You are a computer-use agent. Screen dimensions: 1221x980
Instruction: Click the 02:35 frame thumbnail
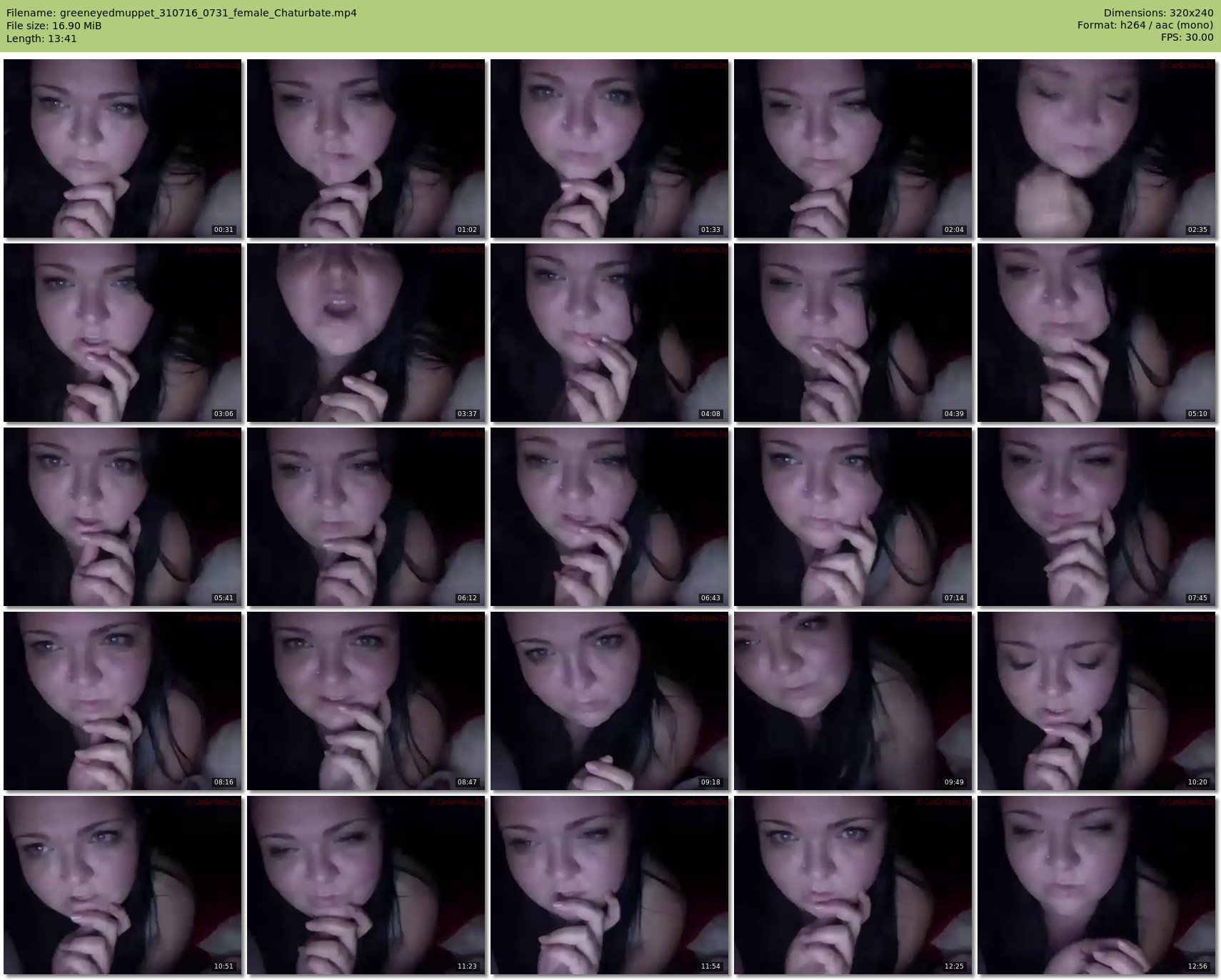(x=1096, y=148)
